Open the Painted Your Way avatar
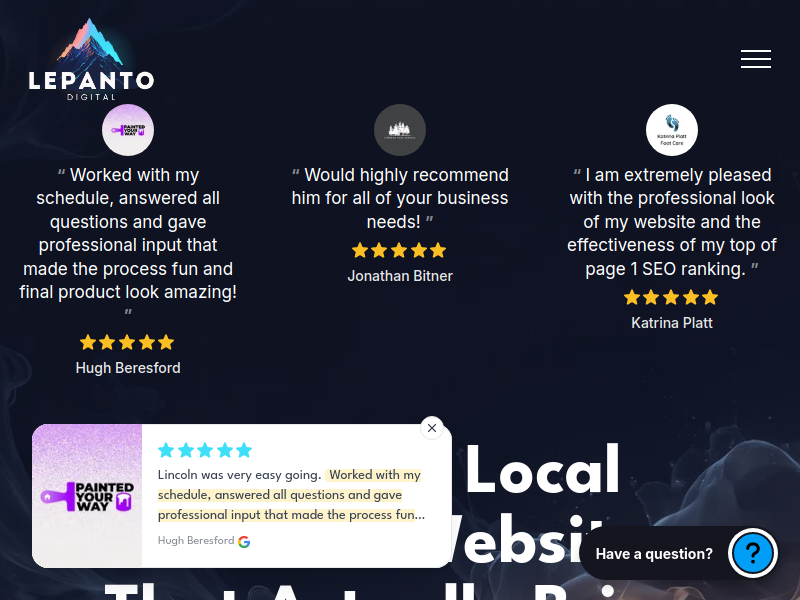Image resolution: width=800 pixels, height=600 pixels. coord(128,130)
